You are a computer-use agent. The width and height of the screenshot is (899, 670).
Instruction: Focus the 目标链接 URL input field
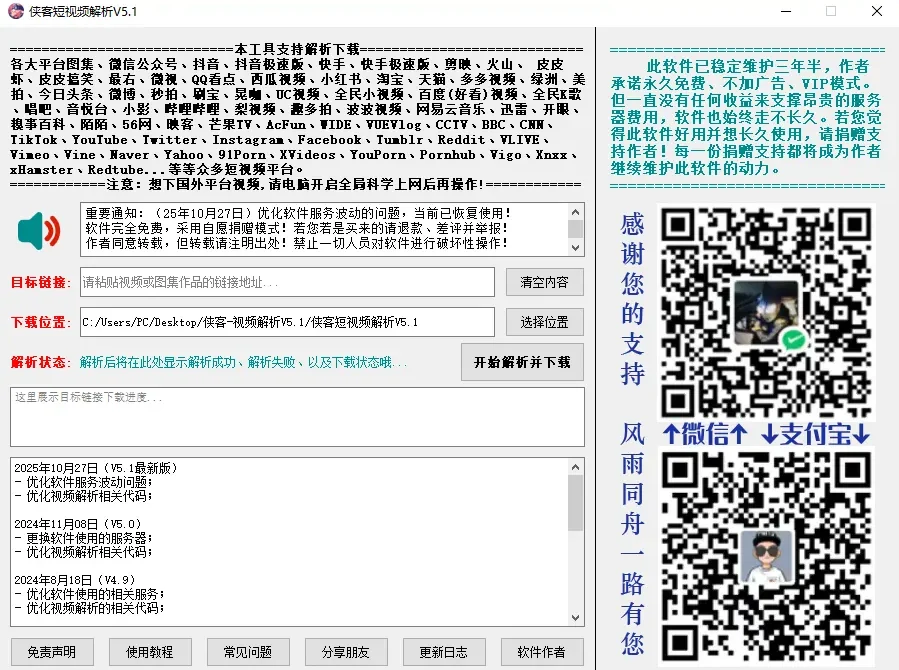click(287, 282)
